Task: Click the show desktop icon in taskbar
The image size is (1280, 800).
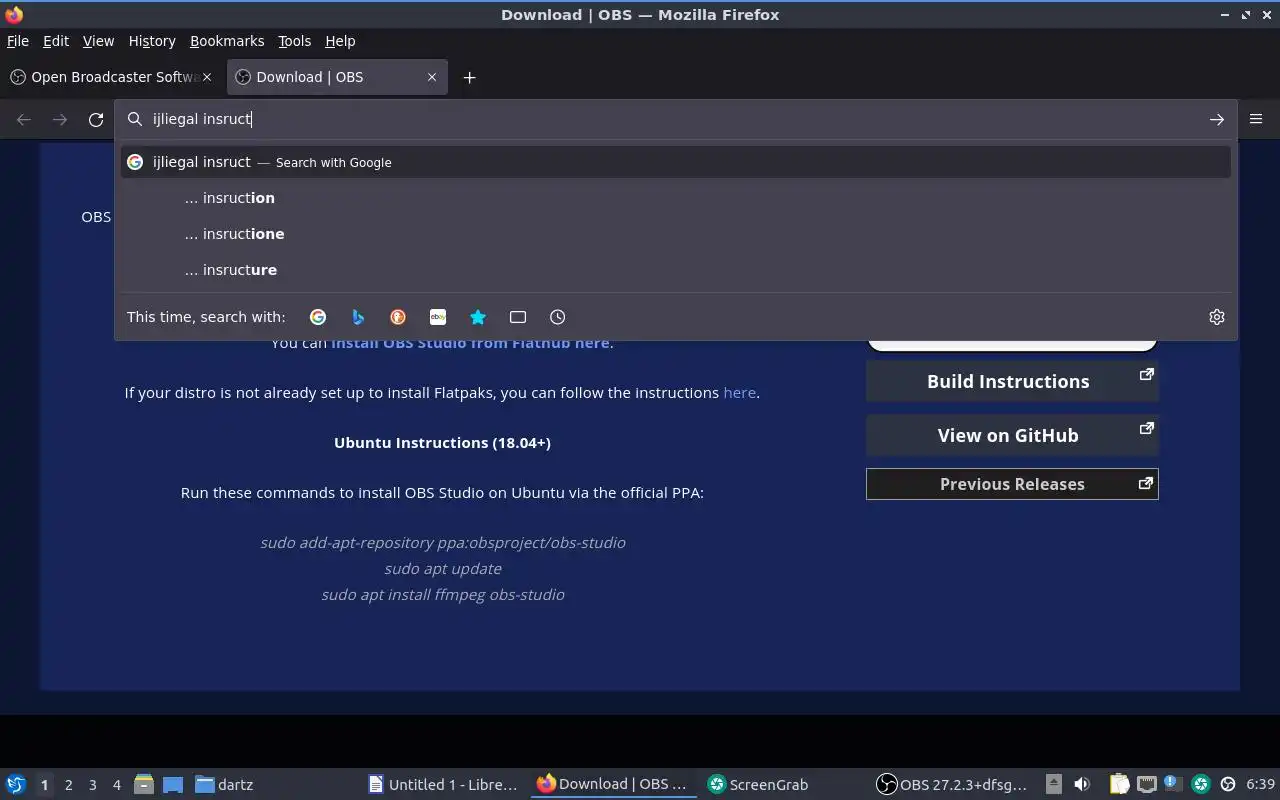Action: [173, 784]
